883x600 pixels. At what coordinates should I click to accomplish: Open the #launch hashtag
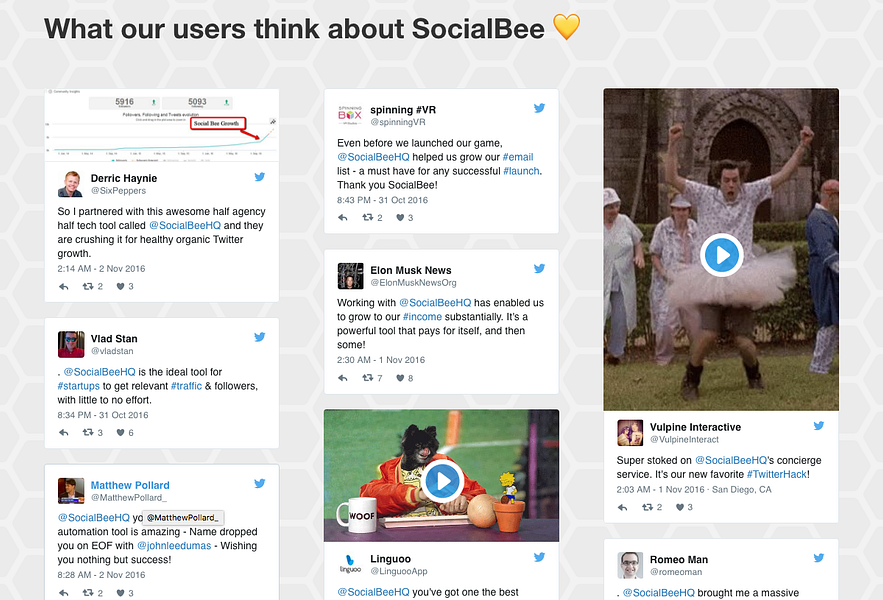coord(521,171)
